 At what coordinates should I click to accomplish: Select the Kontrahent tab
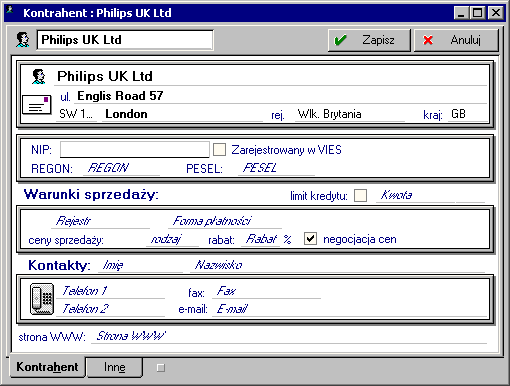click(47, 367)
